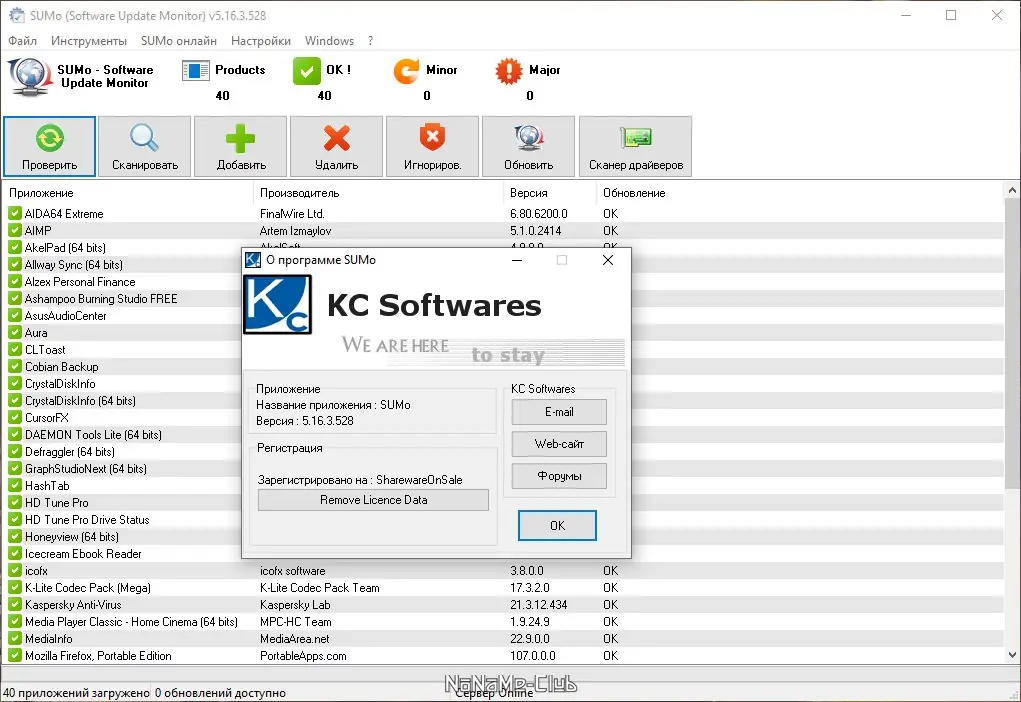Click the red Major updates icon
This screenshot has height=702, width=1021.
coord(509,71)
